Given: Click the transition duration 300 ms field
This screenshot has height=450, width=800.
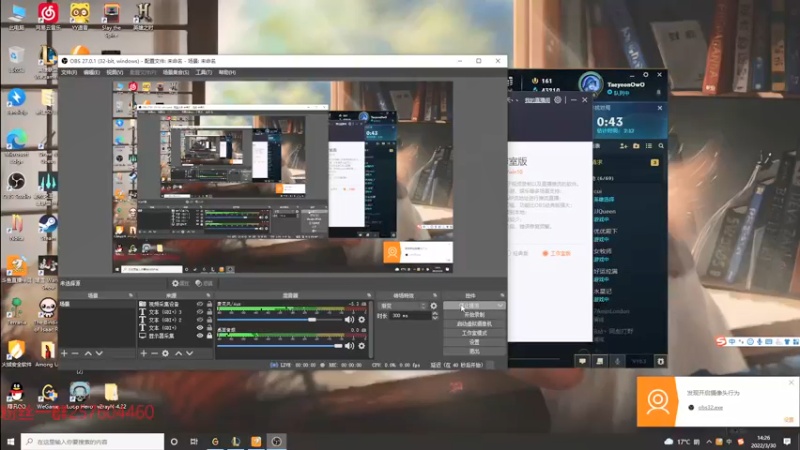Looking at the screenshot, I should (411, 316).
